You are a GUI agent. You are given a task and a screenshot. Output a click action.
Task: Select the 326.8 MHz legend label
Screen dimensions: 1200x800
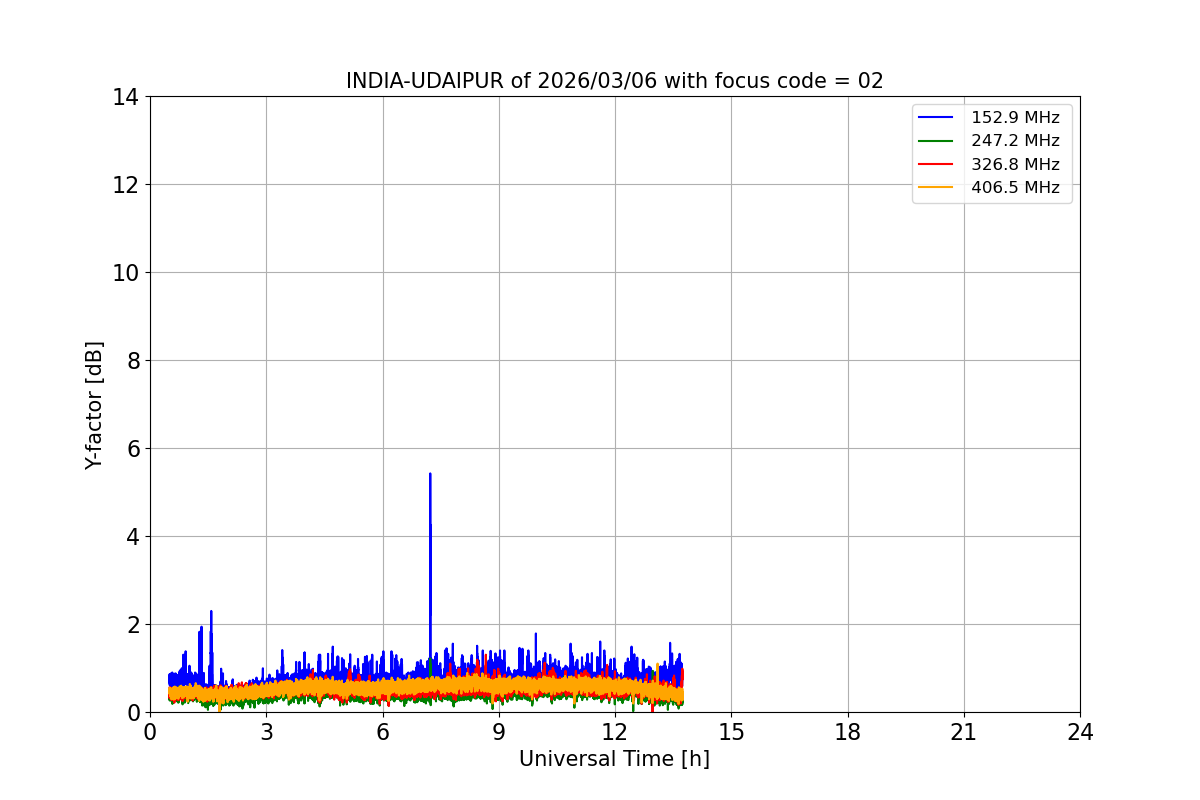pyautogui.click(x=1015, y=164)
